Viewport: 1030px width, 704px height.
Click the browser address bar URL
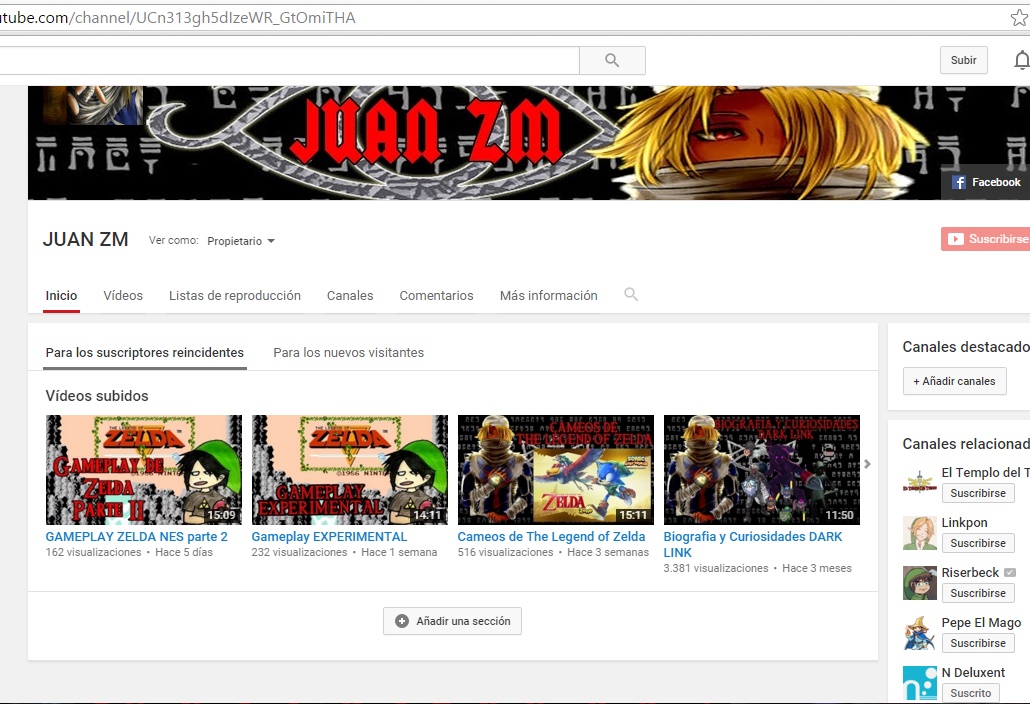tap(178, 18)
